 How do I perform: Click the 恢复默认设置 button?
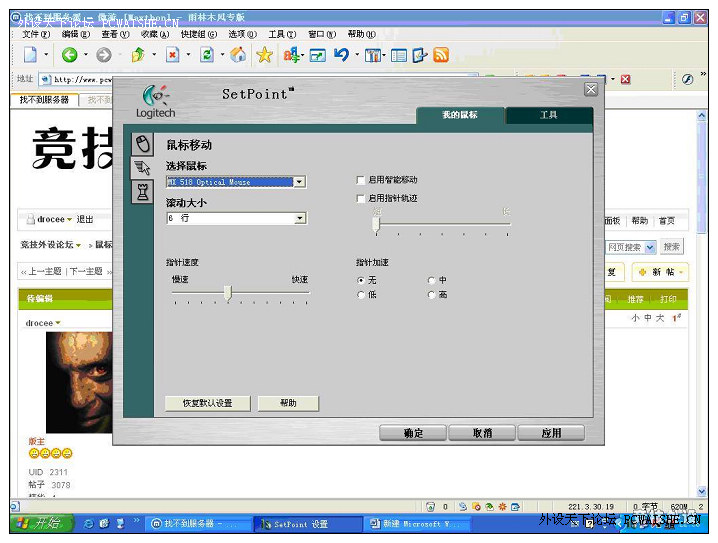pyautogui.click(x=207, y=403)
